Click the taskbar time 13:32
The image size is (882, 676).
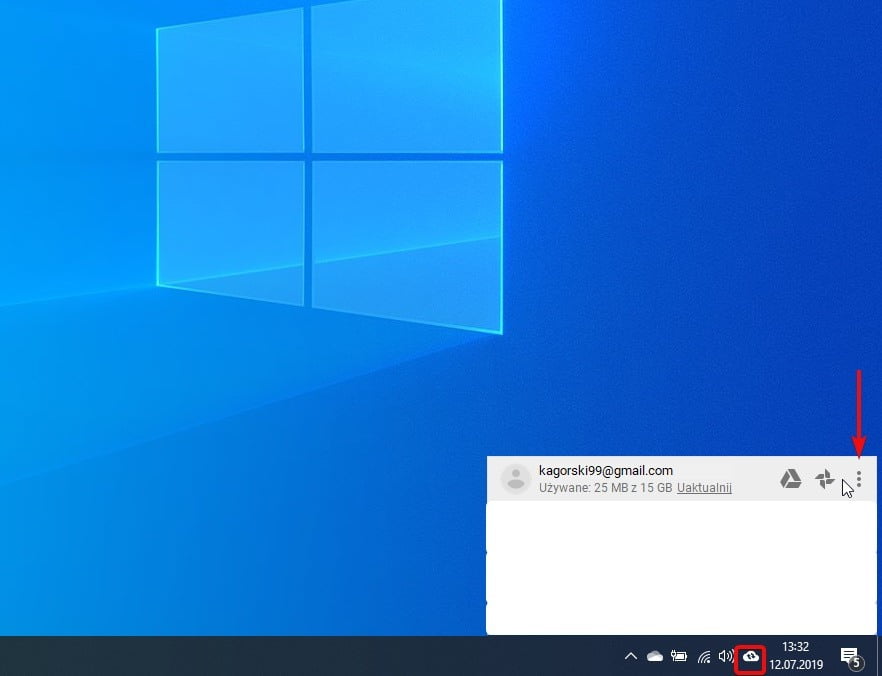pyautogui.click(x=795, y=647)
